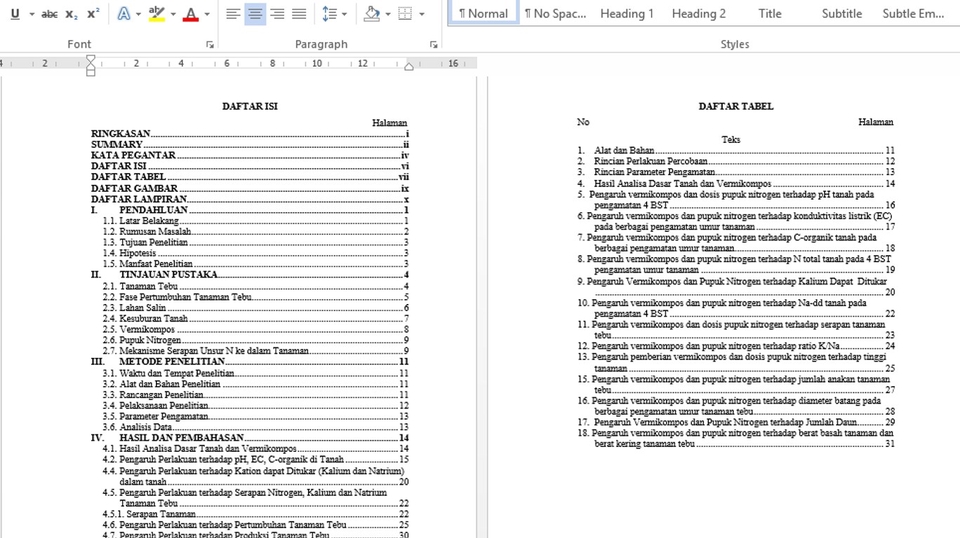Image resolution: width=960 pixels, height=538 pixels.
Task: Click the Teks label in Daftar Tabel
Action: click(x=731, y=140)
